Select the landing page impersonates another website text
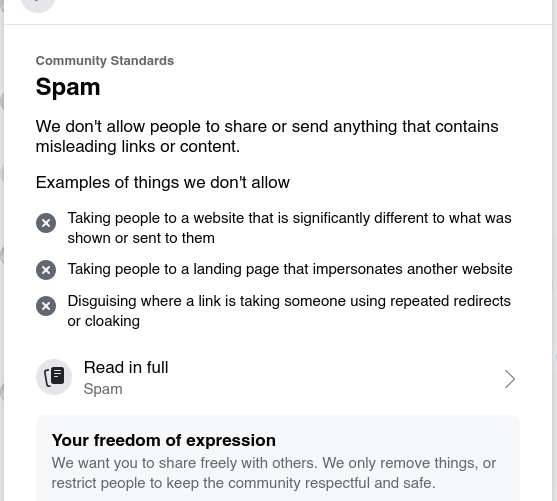 point(290,269)
